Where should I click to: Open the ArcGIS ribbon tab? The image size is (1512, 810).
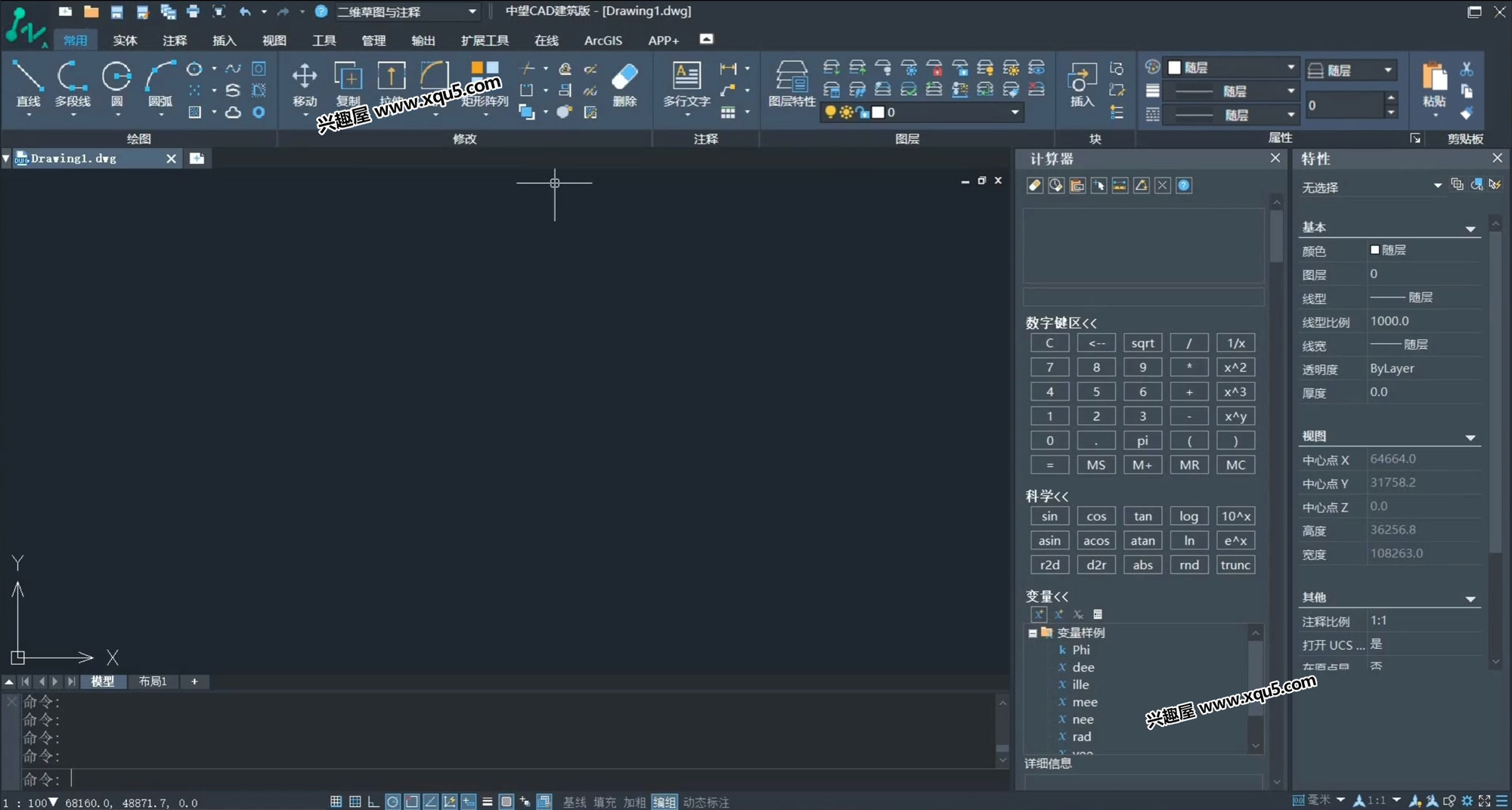tap(603, 40)
